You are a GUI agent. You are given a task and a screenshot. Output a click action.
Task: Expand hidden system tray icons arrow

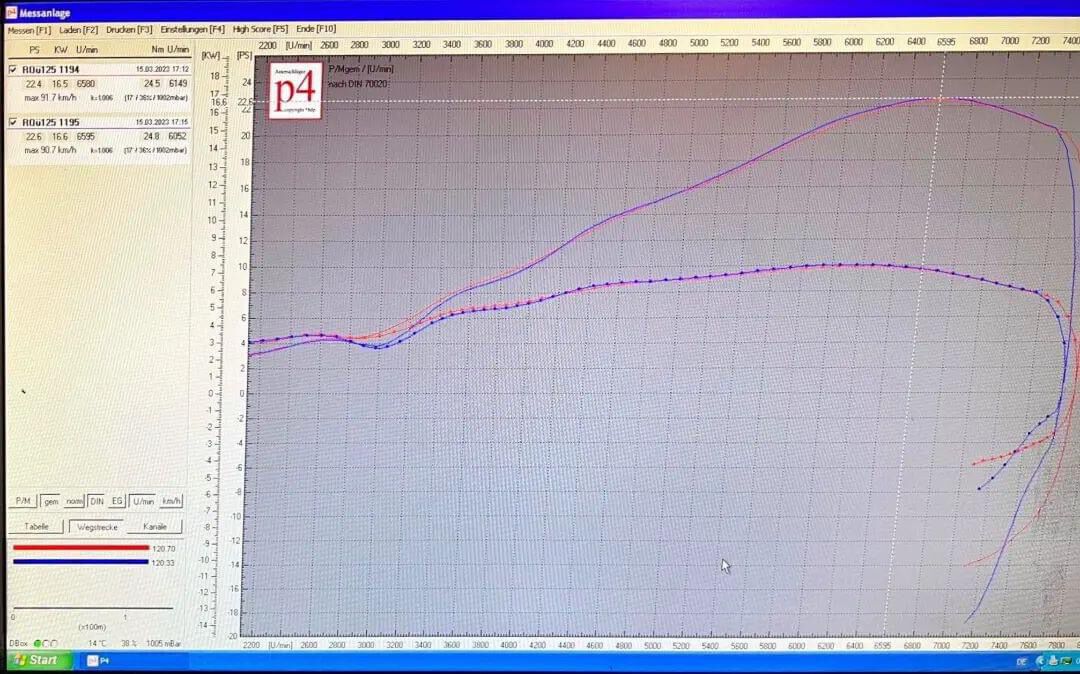coord(1039,661)
